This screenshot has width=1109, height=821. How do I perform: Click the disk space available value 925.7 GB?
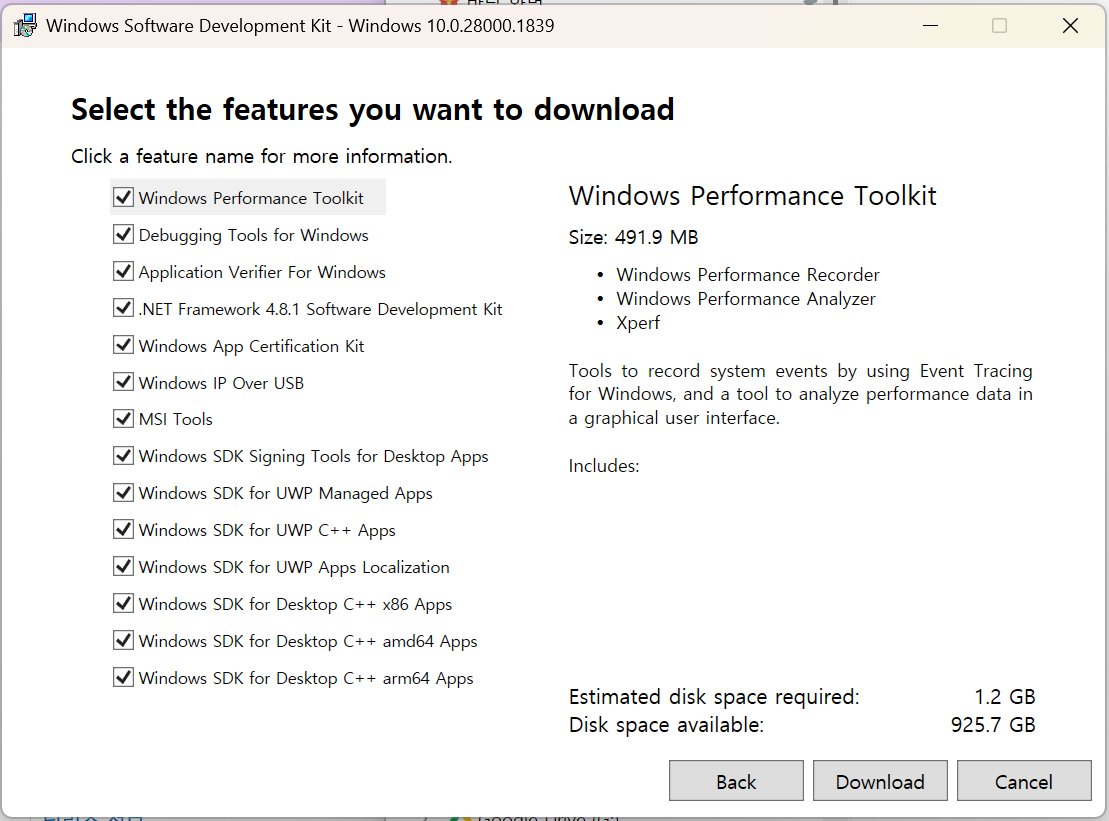993,725
